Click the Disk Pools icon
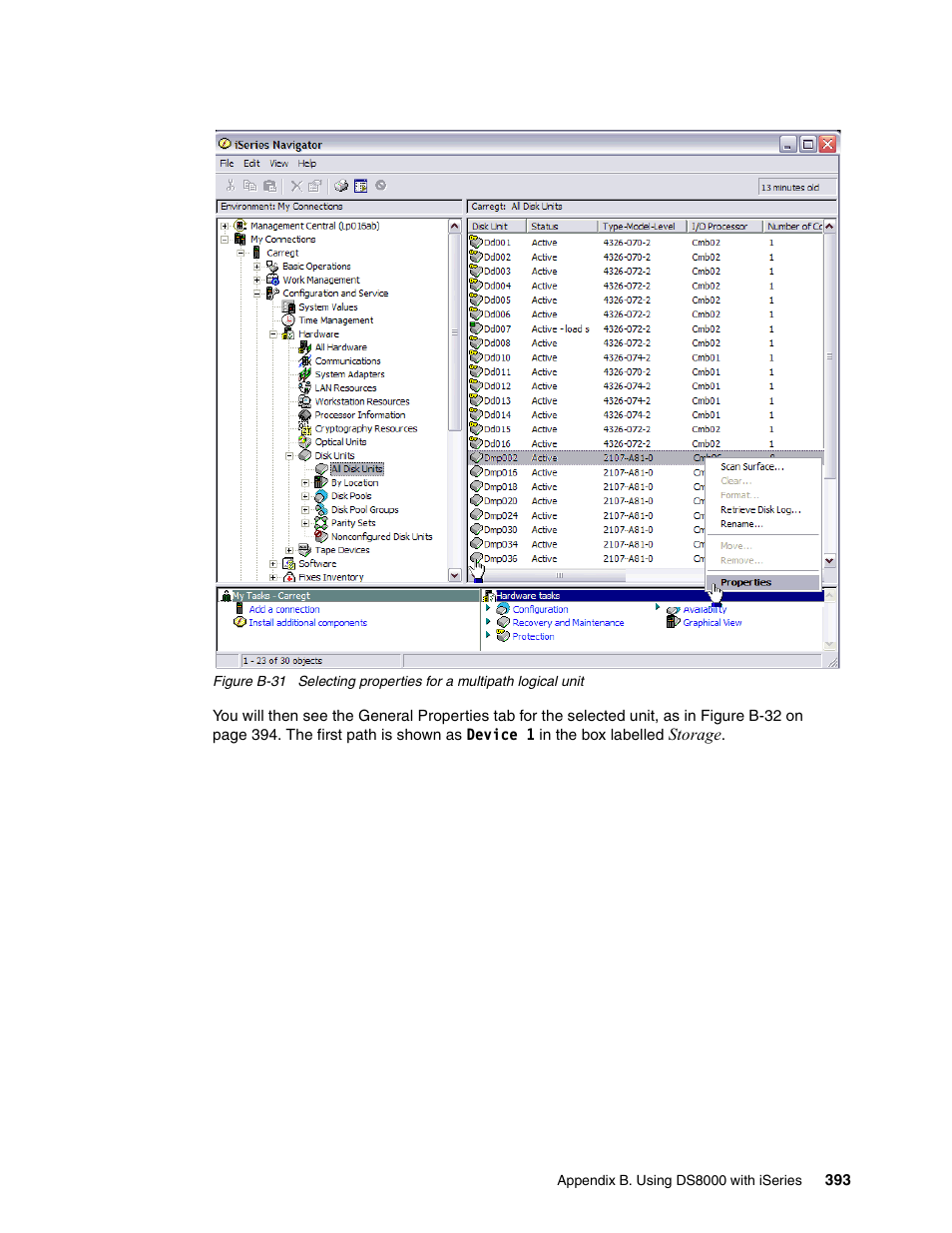 [321, 496]
